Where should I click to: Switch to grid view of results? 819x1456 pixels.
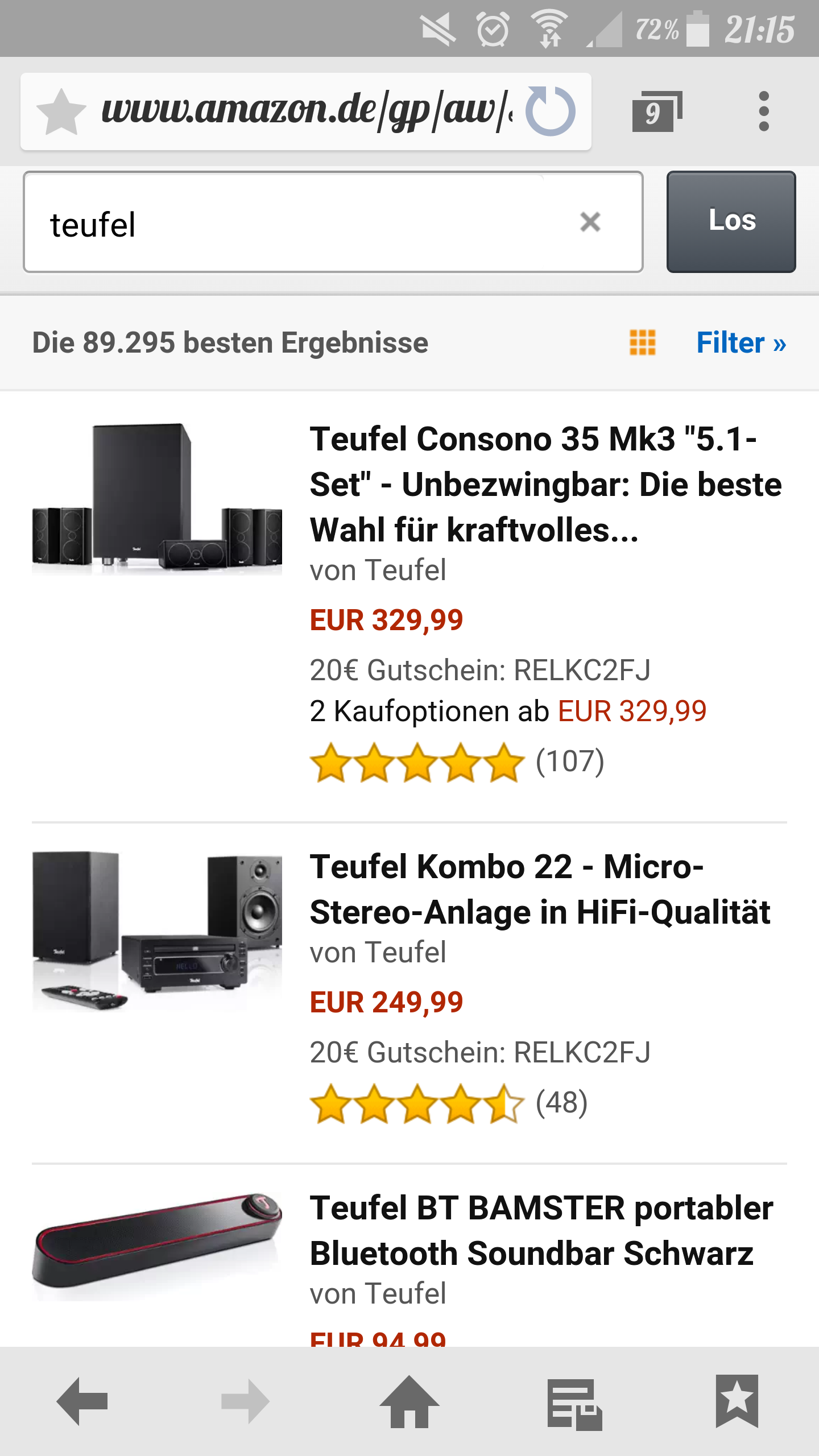[x=643, y=342]
